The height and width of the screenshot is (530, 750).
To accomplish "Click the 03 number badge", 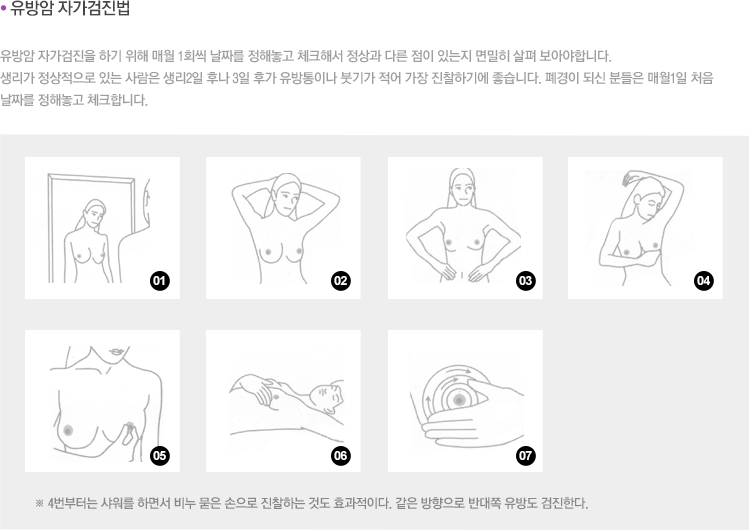I will 526,281.
